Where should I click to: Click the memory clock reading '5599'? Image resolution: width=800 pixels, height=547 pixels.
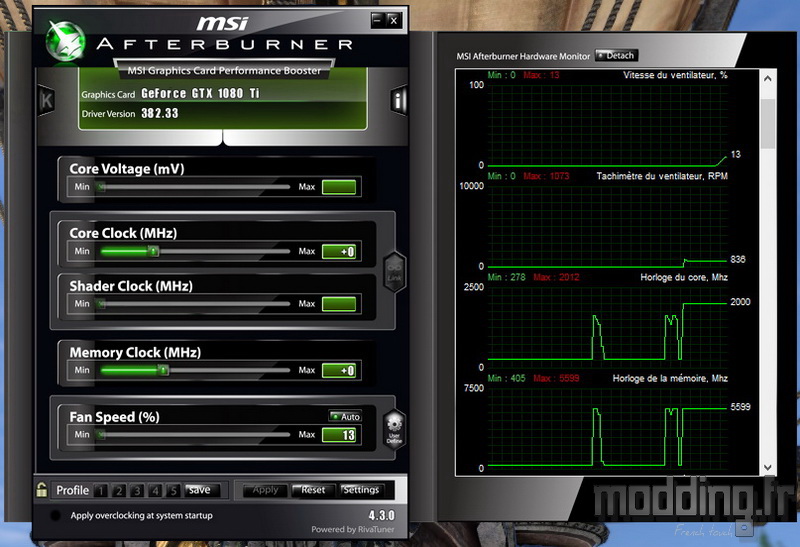tap(740, 407)
